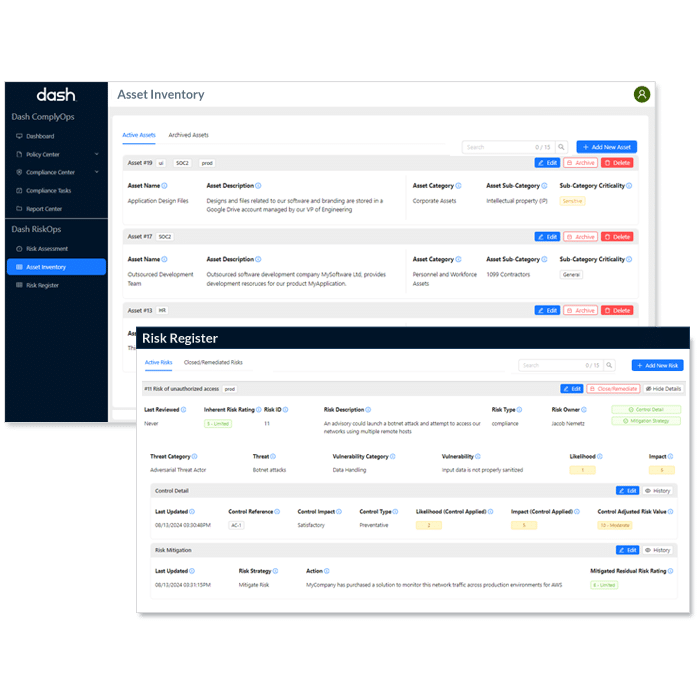Click the AC-1 control reference tag
Viewport: 700px width, 700px height.
coord(236,525)
